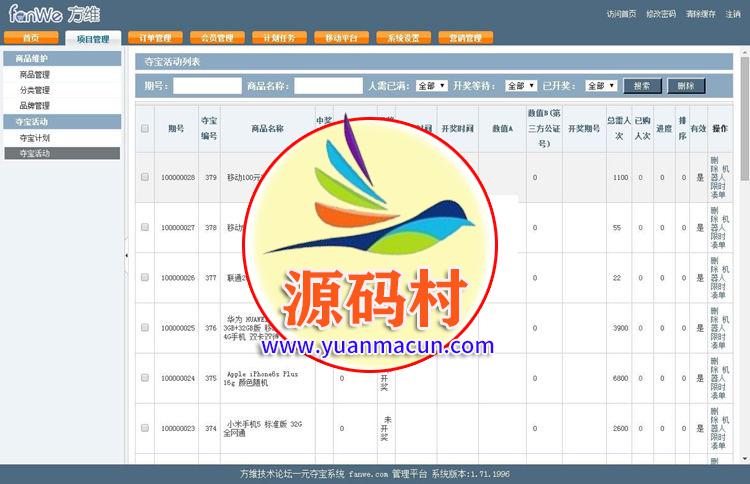Collapse the left sidebar with the arrow handle
Image resolution: width=750 pixels, height=484 pixels.
(126, 256)
